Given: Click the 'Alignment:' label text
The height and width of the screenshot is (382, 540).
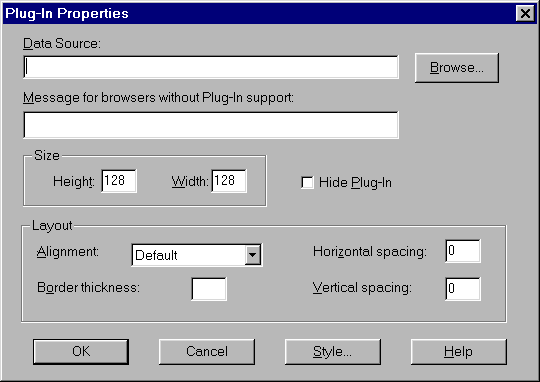Looking at the screenshot, I should coord(68,252).
